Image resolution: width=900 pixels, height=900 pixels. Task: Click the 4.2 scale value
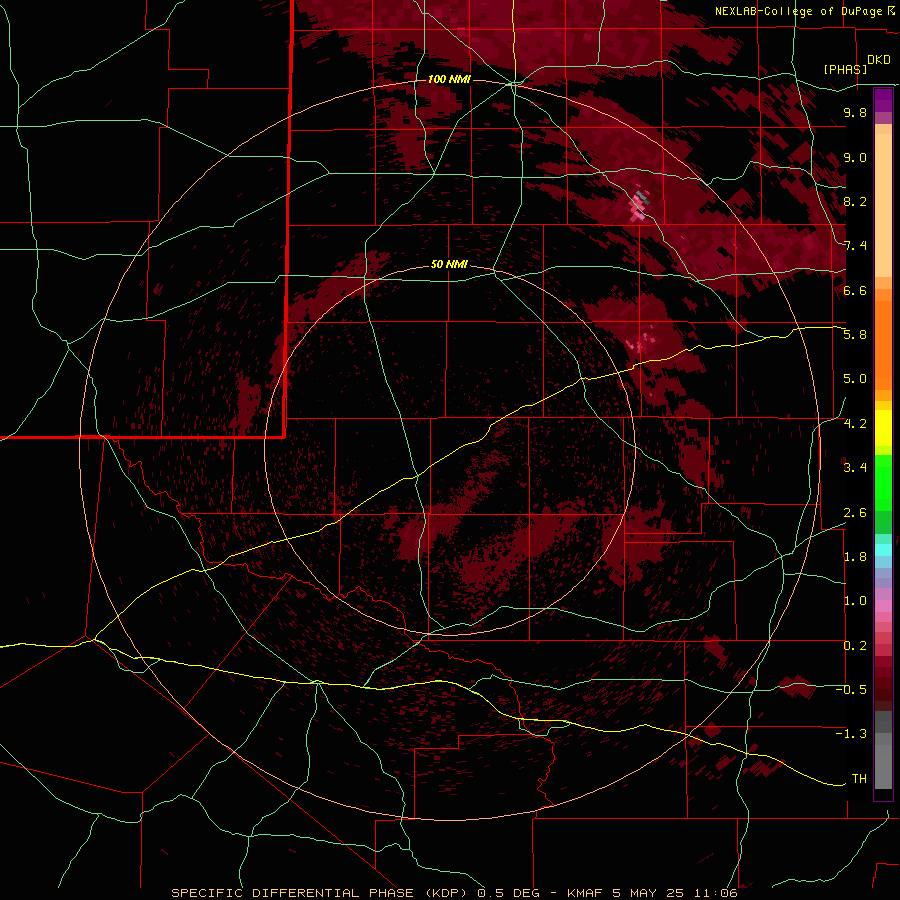(855, 424)
